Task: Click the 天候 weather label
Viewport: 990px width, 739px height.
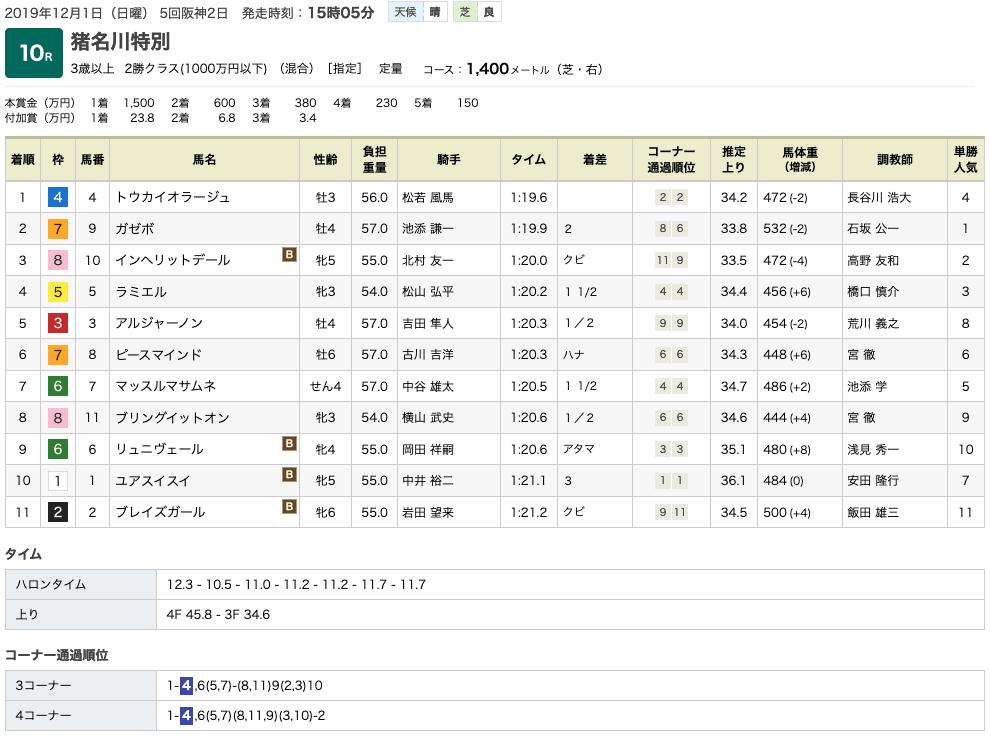Action: 404,12
